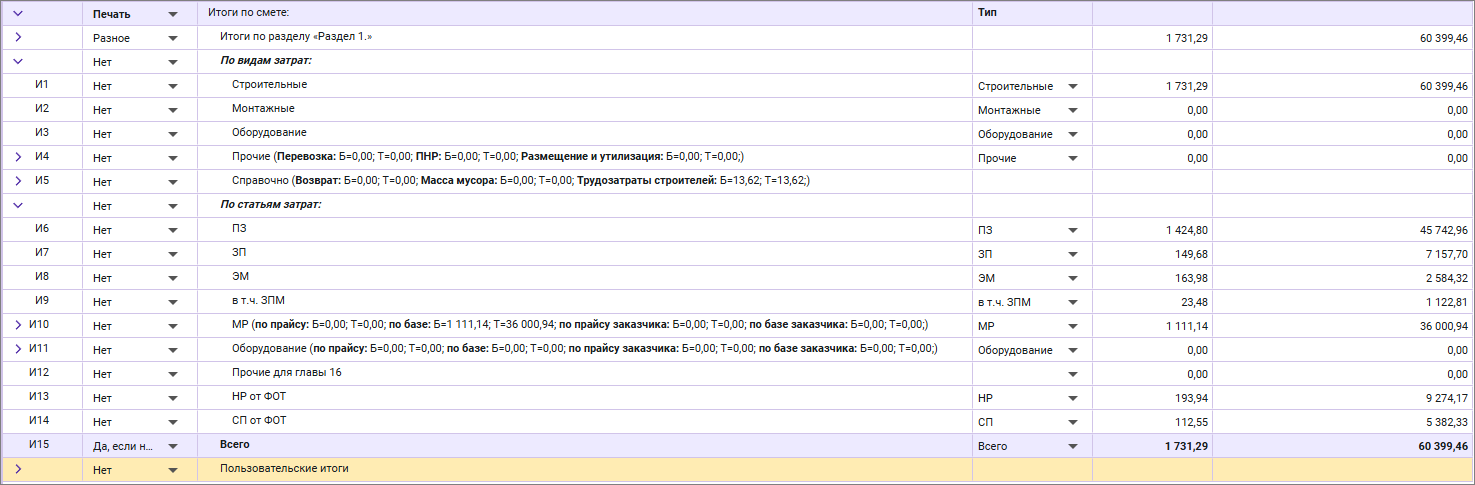Open 'Печать' column header dropdown

point(173,15)
